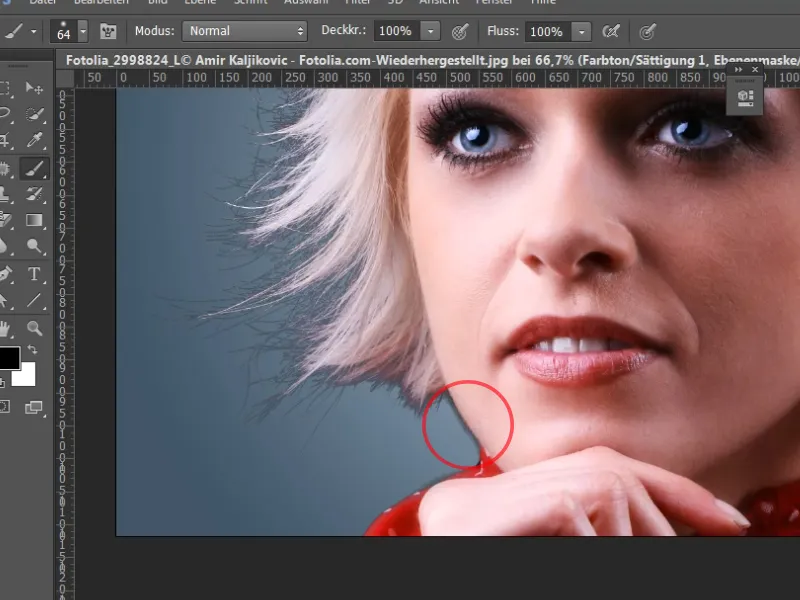
Task: Select the Eyedropper tool
Action: point(34,140)
